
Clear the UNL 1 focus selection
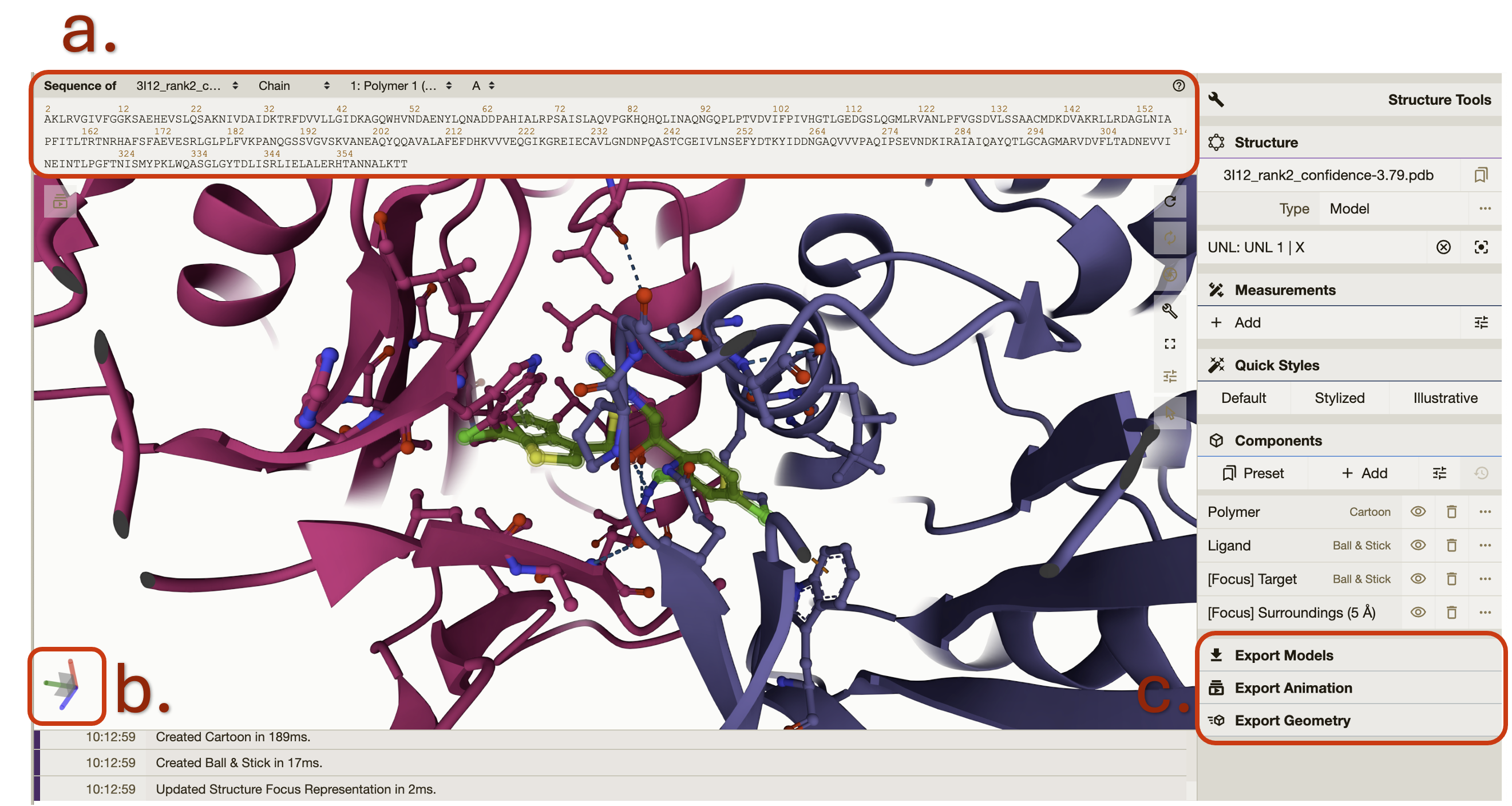(x=1443, y=247)
